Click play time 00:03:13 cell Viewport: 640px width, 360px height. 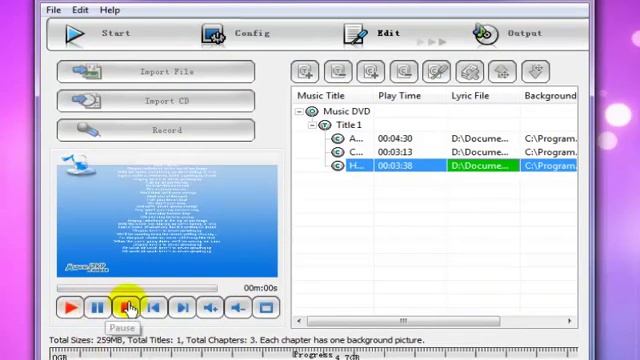click(395, 152)
